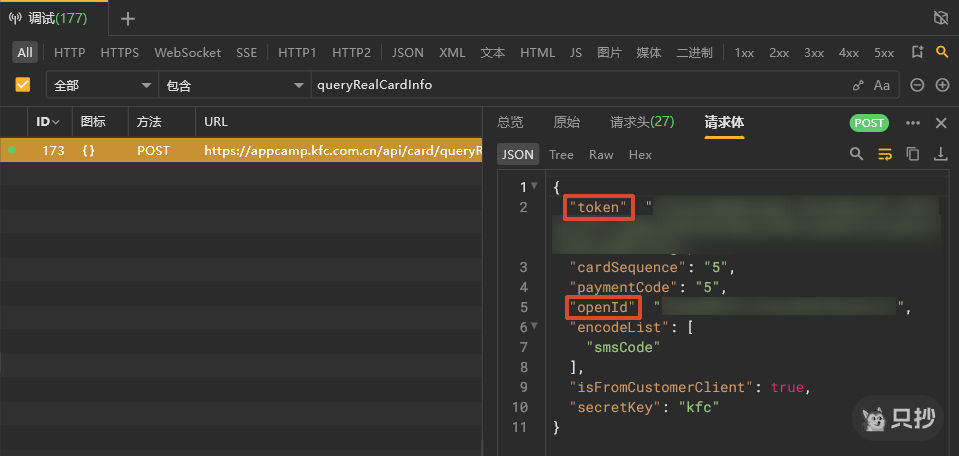Click the green POST method badge
The image size is (959, 456).
[x=868, y=123]
